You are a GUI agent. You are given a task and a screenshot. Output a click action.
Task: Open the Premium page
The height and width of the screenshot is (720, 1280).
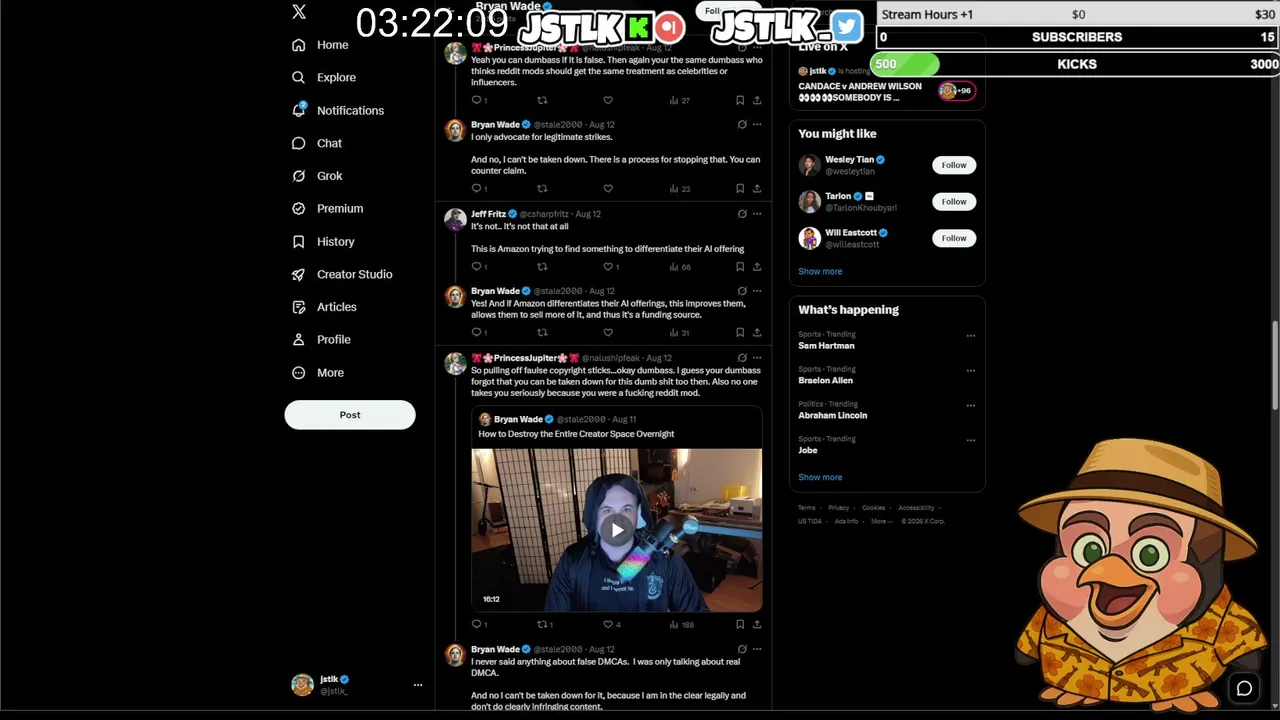pos(326,209)
